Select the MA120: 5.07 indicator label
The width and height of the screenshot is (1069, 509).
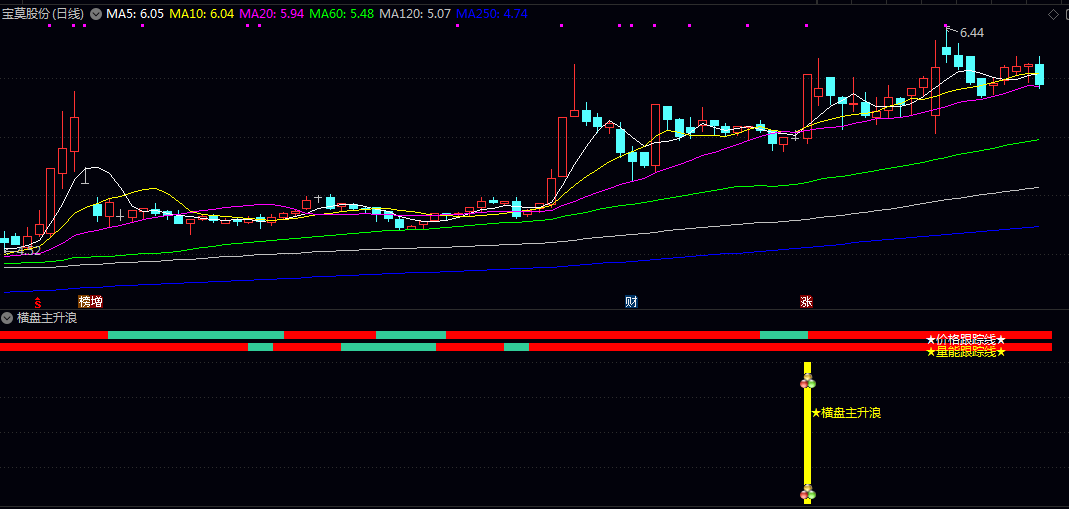pyautogui.click(x=415, y=14)
